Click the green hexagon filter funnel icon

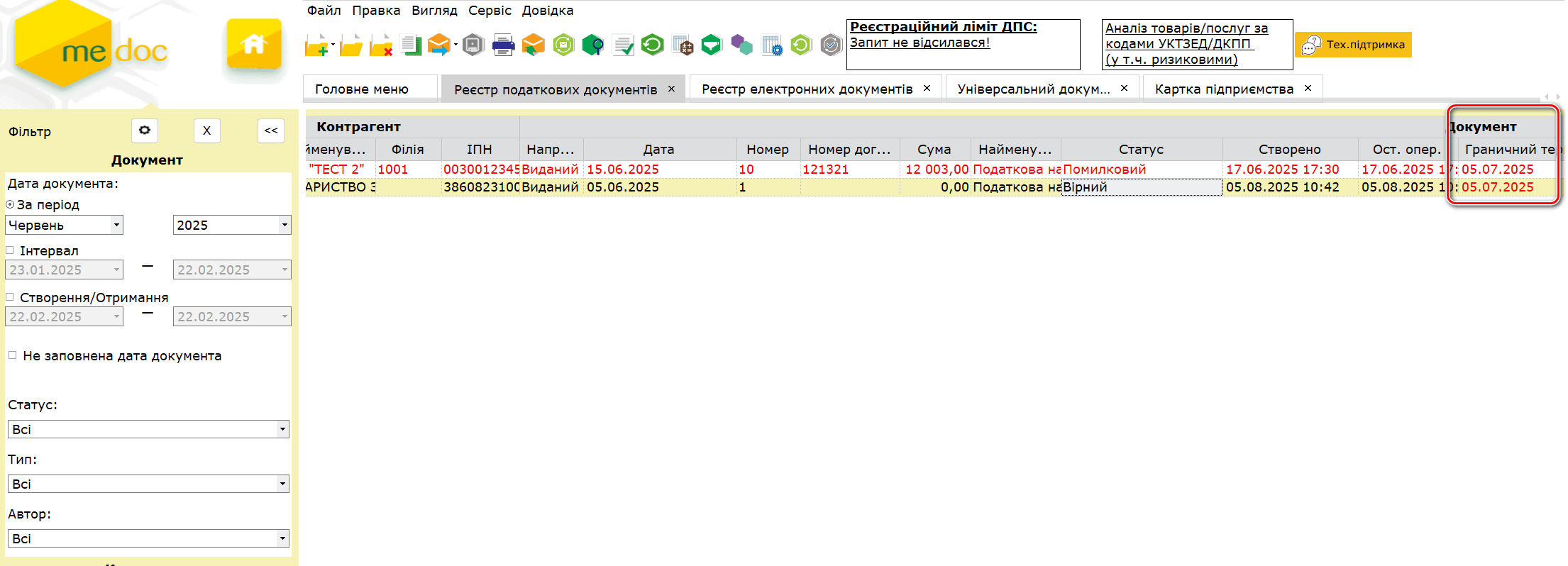pos(711,45)
